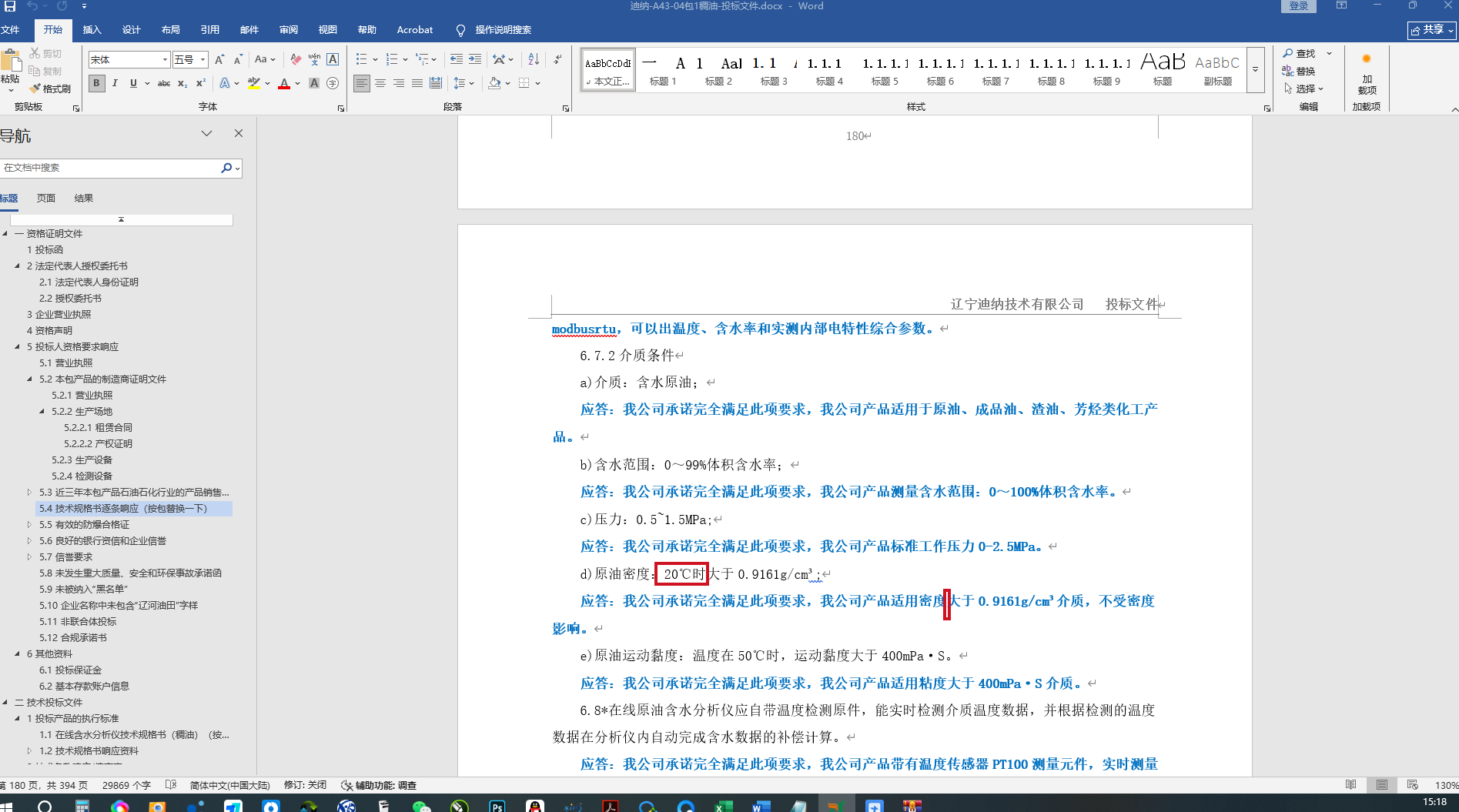The width and height of the screenshot is (1459, 812).
Task: Click Replace (替换) in editing group
Action: (1299, 71)
